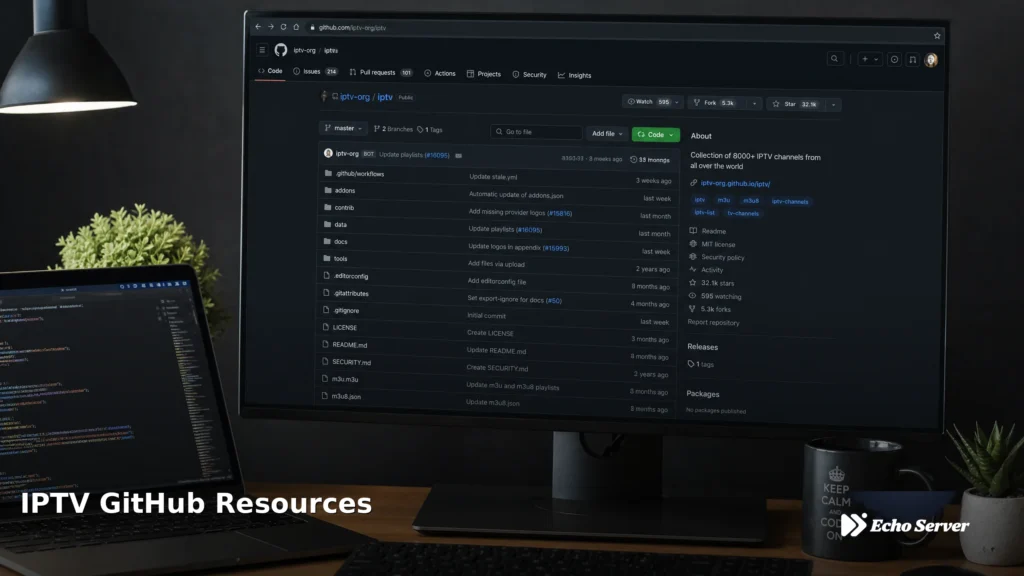Open the browser home icon
This screenshot has width=1024, height=576.
click(296, 27)
